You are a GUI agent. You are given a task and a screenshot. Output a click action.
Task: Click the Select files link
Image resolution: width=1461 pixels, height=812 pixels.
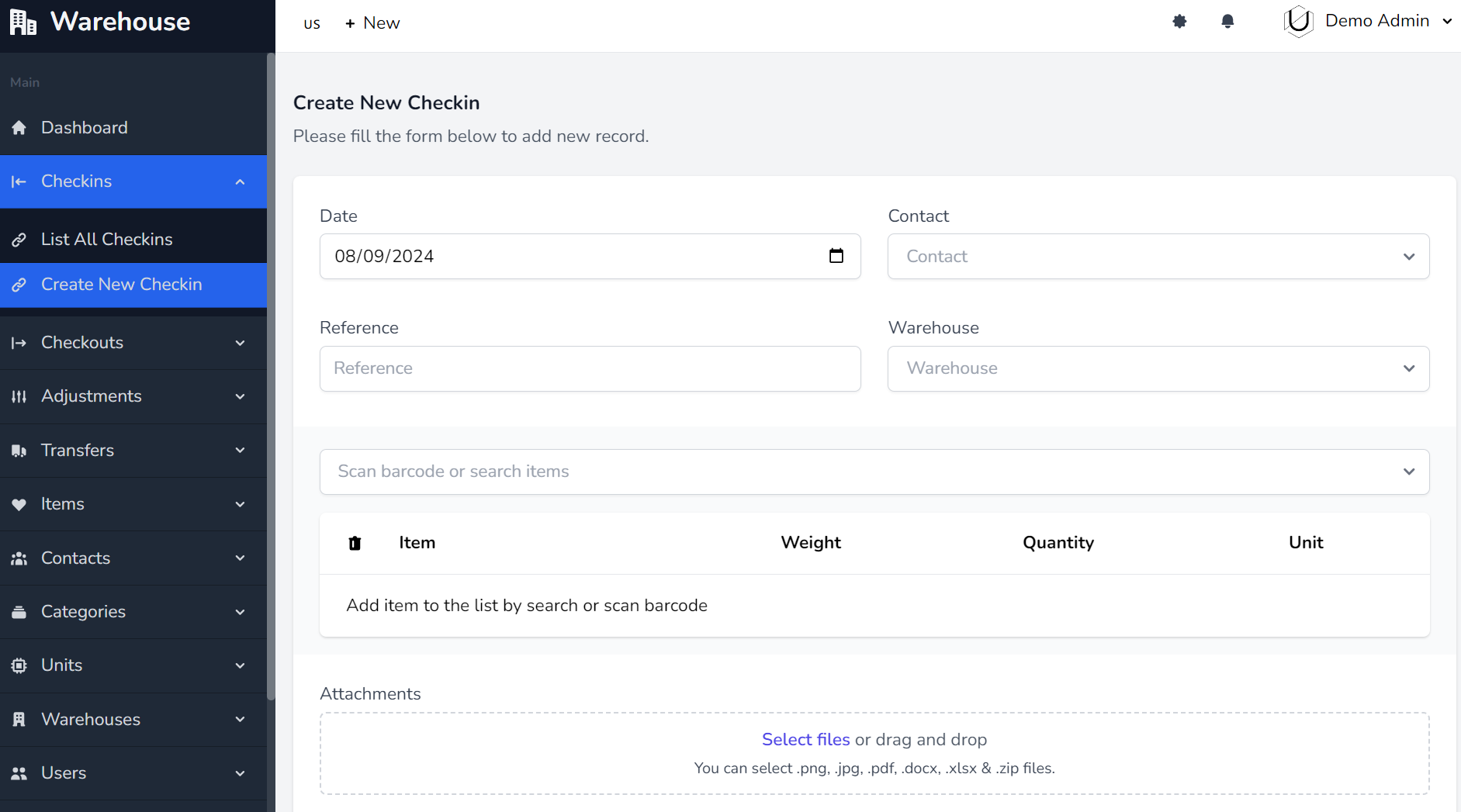coord(805,740)
